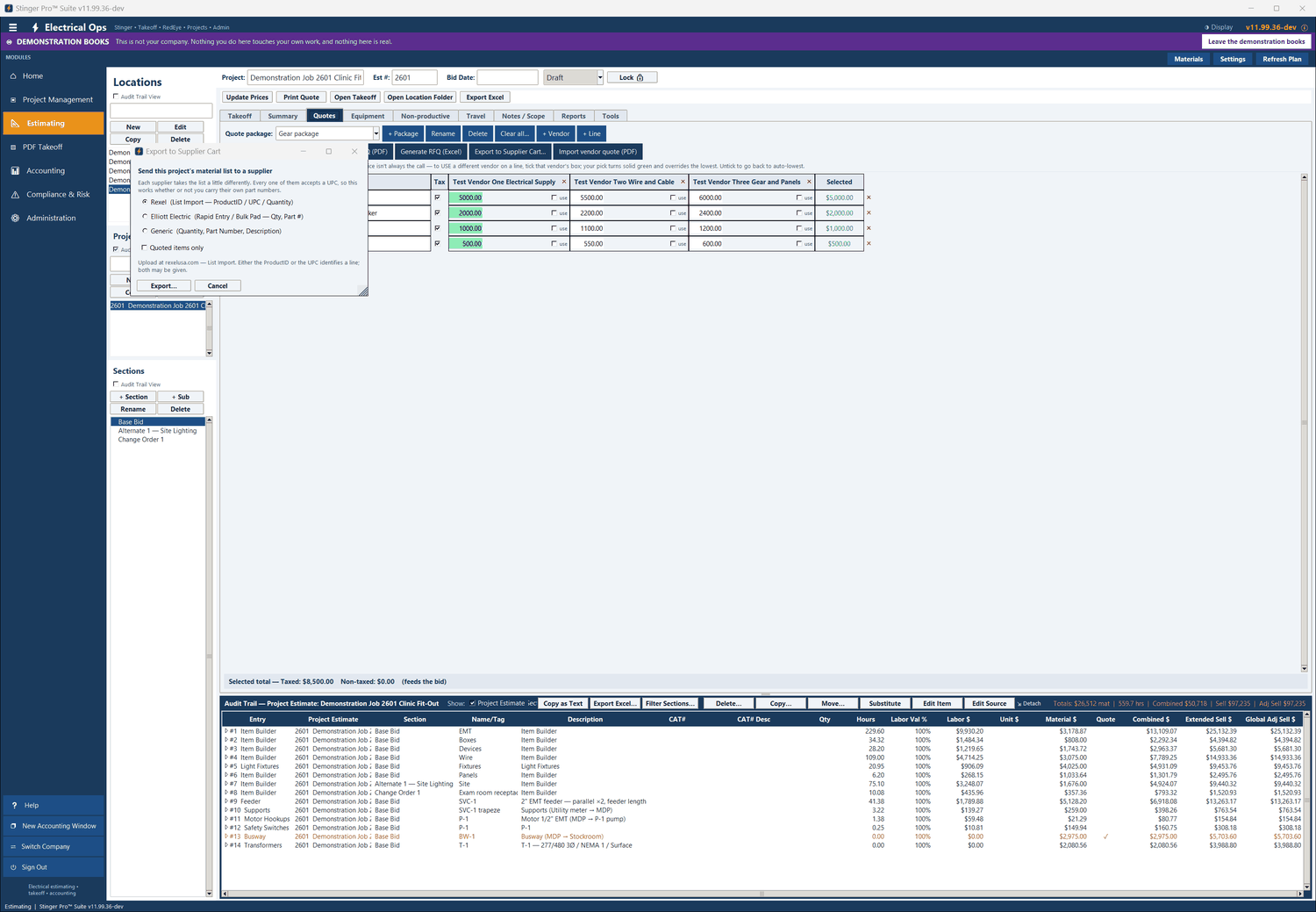The width and height of the screenshot is (1316, 912).
Task: Click the audit trail horizontal scrollbar
Action: 762,894
